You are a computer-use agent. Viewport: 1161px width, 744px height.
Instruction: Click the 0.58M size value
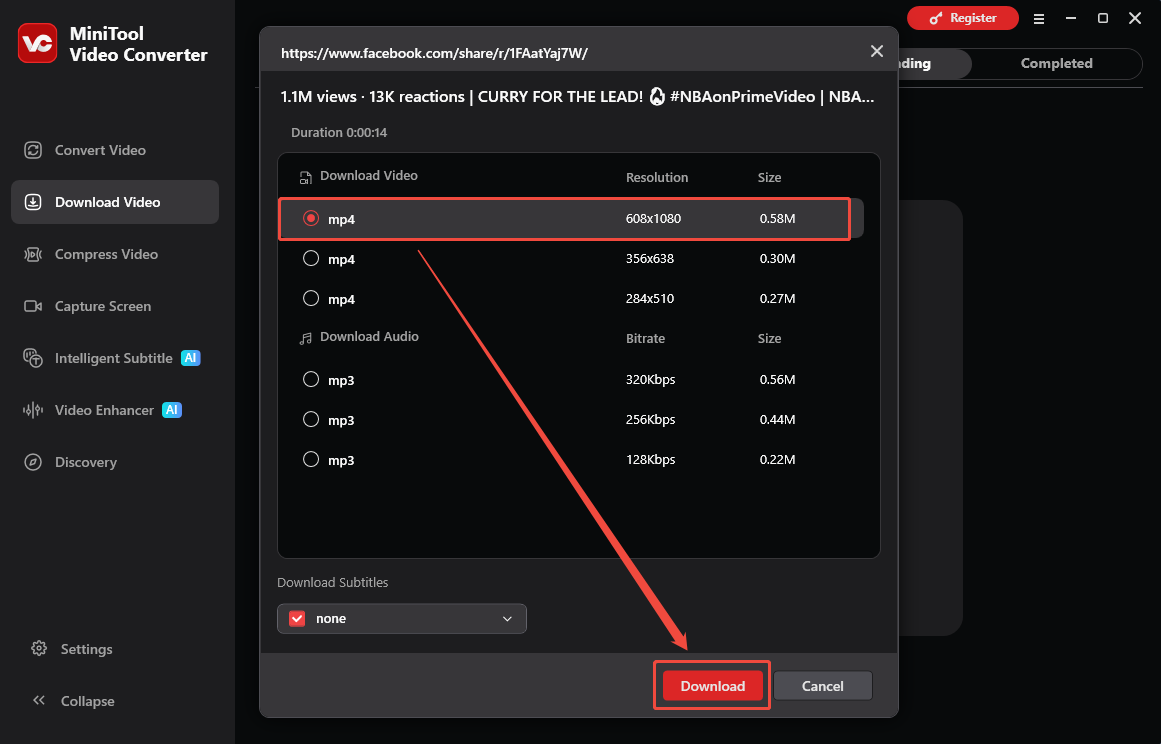coord(777,218)
